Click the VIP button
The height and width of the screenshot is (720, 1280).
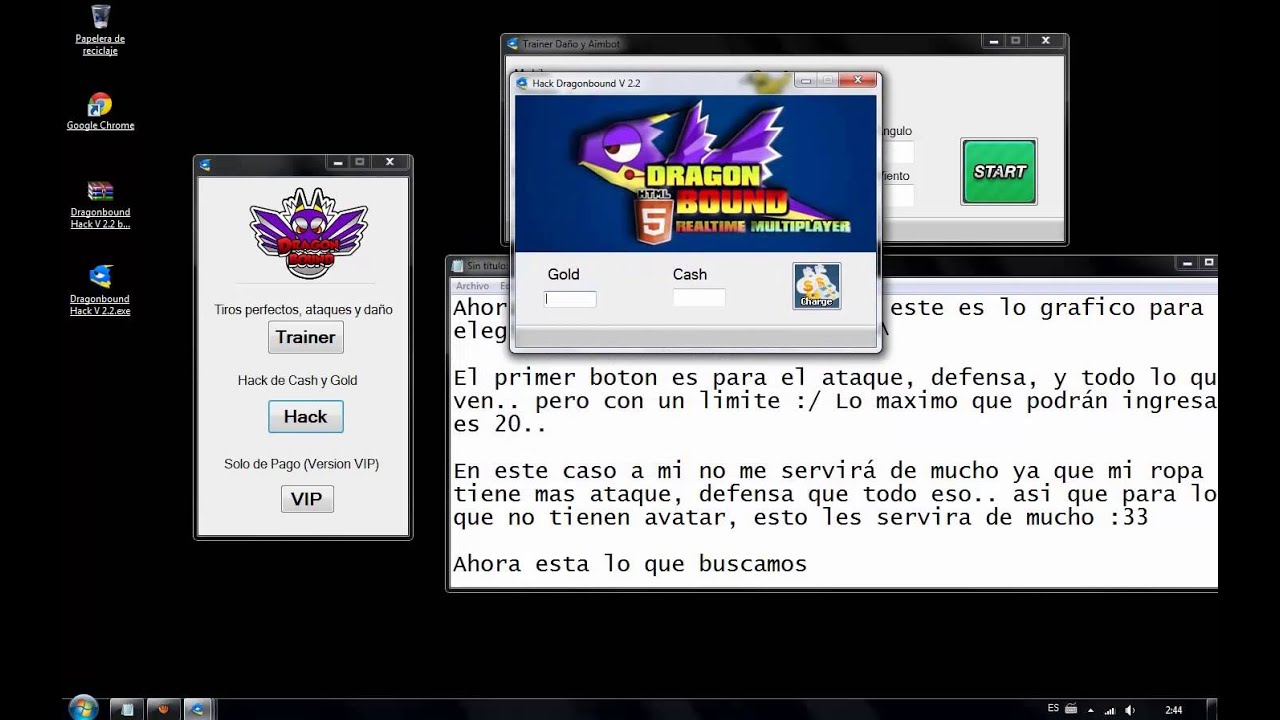(x=307, y=499)
